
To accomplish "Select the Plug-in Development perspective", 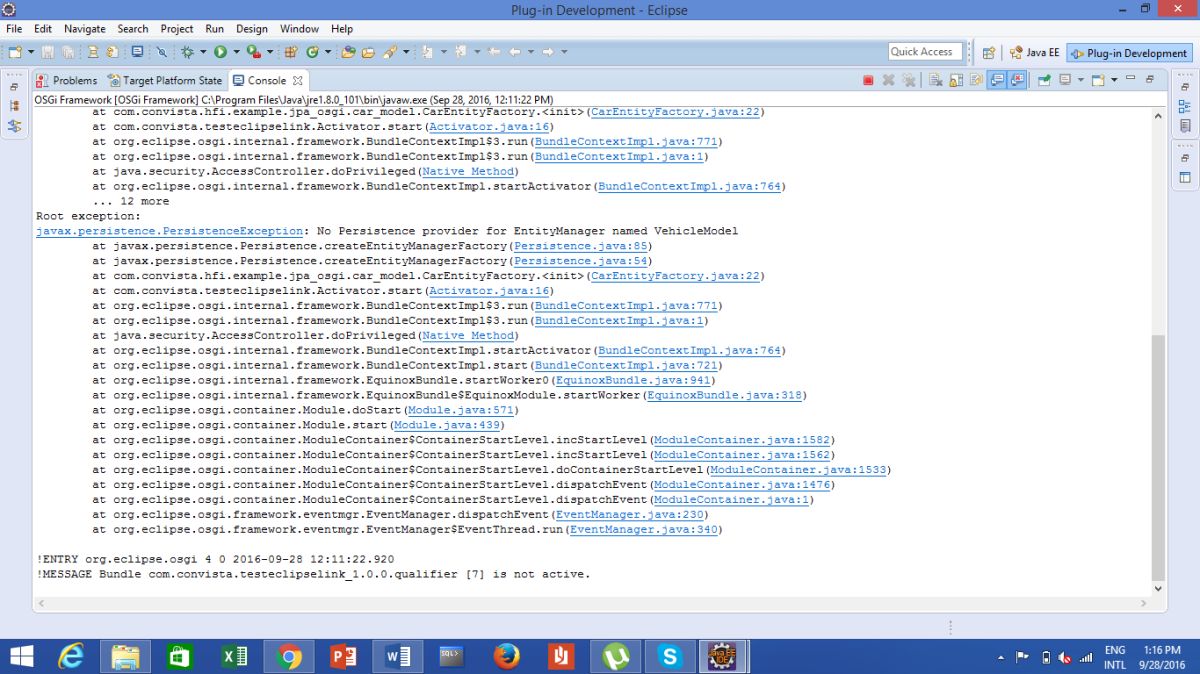I will tap(1129, 53).
